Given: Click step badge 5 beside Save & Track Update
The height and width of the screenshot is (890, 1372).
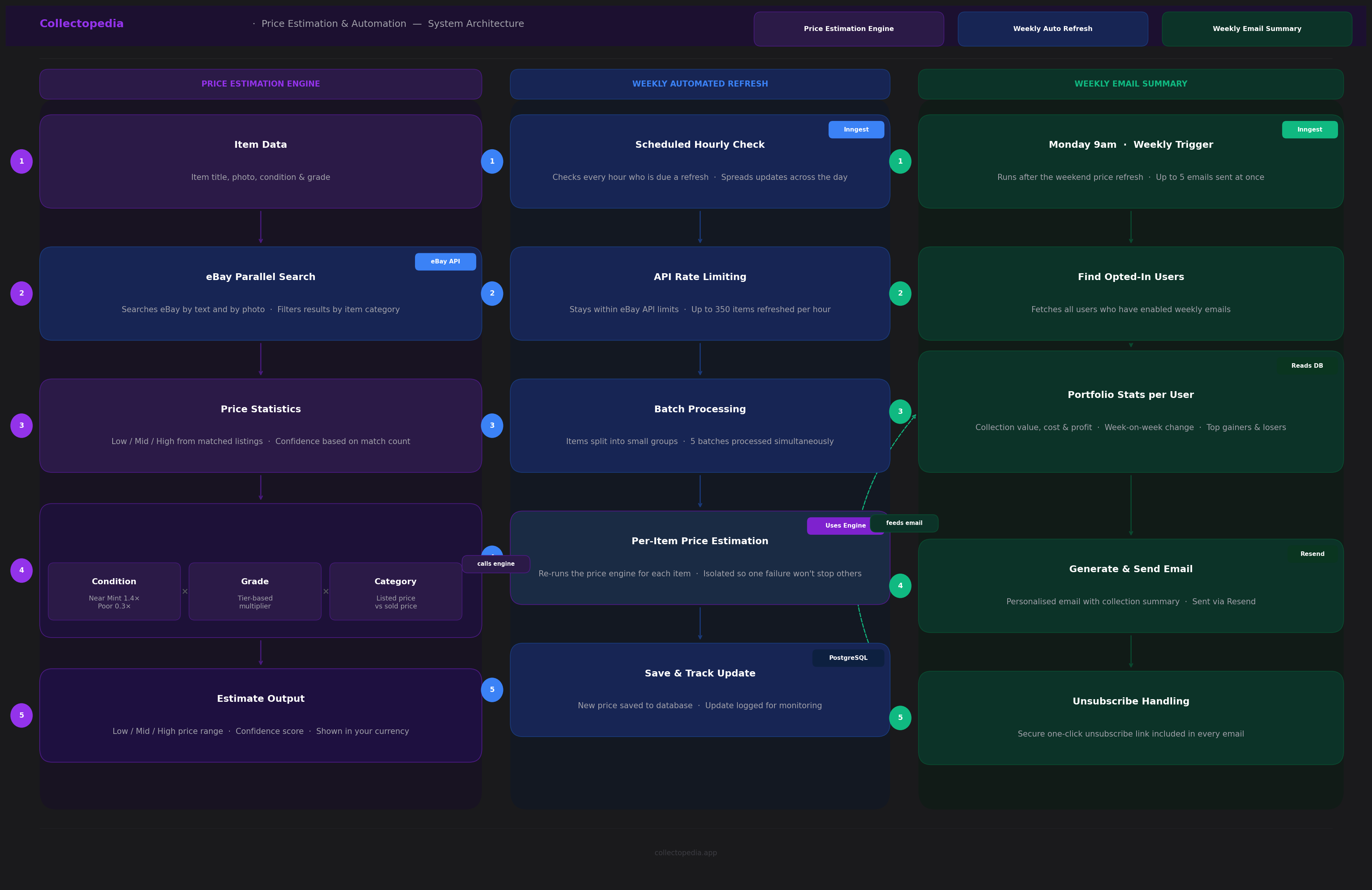Looking at the screenshot, I should click(492, 689).
